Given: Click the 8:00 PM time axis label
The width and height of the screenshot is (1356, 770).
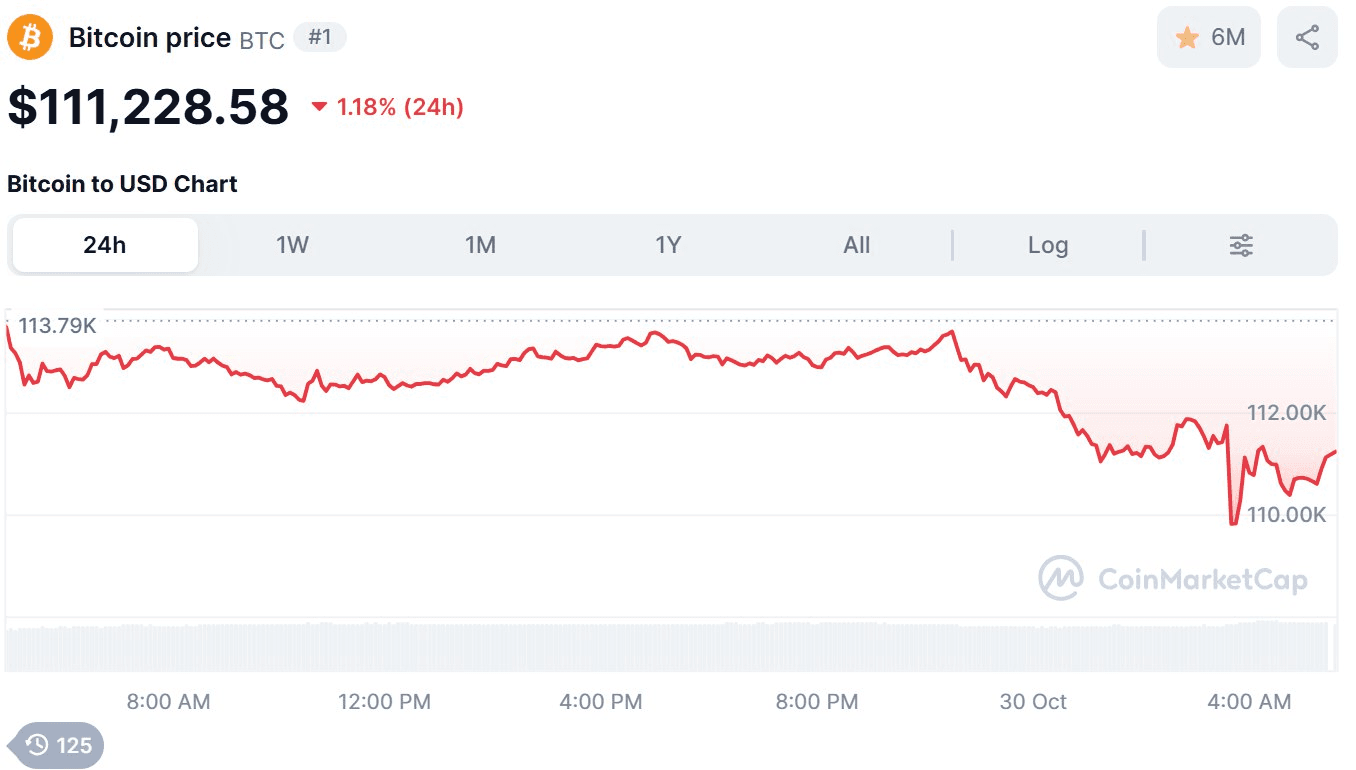Looking at the screenshot, I should 817,702.
